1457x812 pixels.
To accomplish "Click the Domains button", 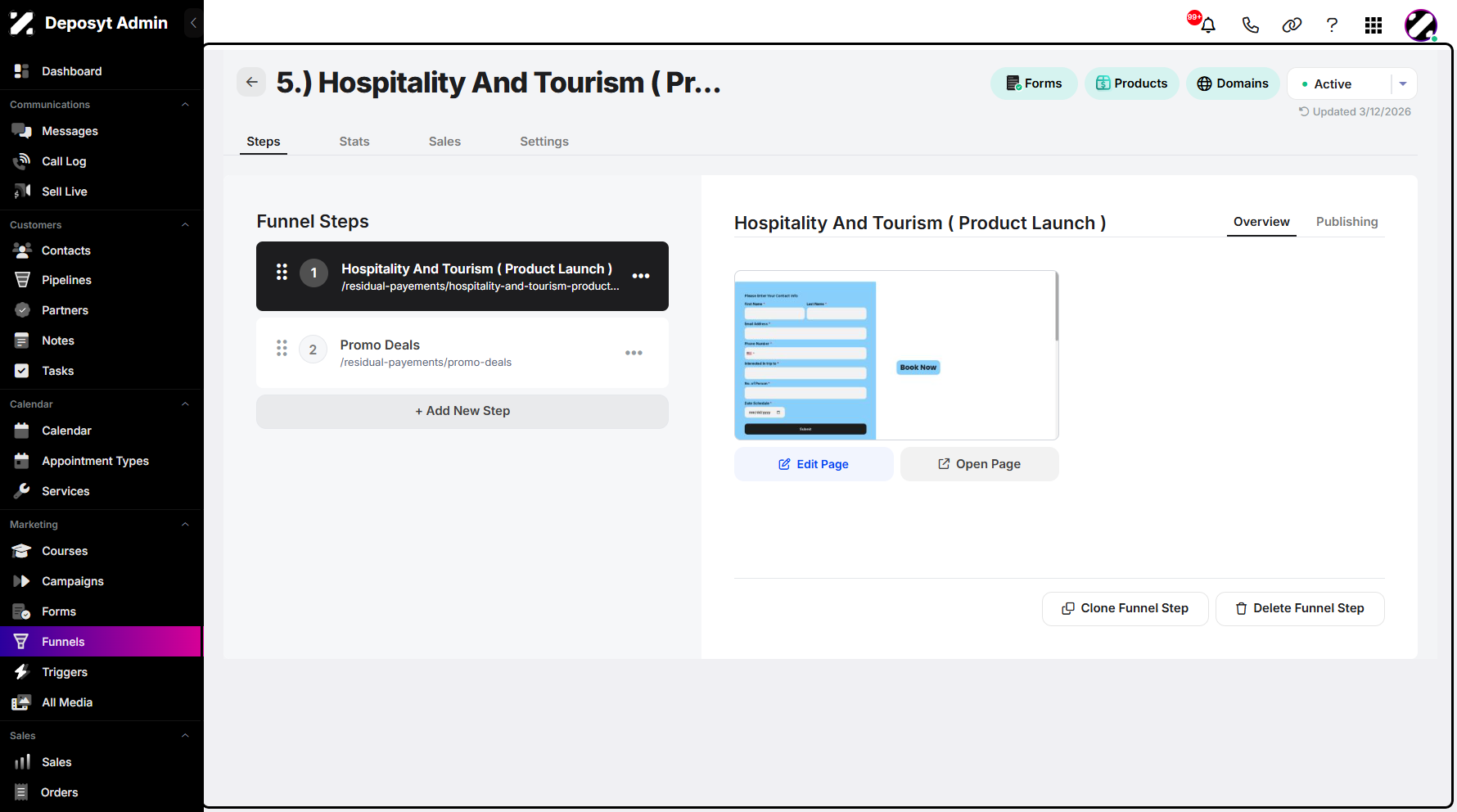I will (x=1233, y=83).
